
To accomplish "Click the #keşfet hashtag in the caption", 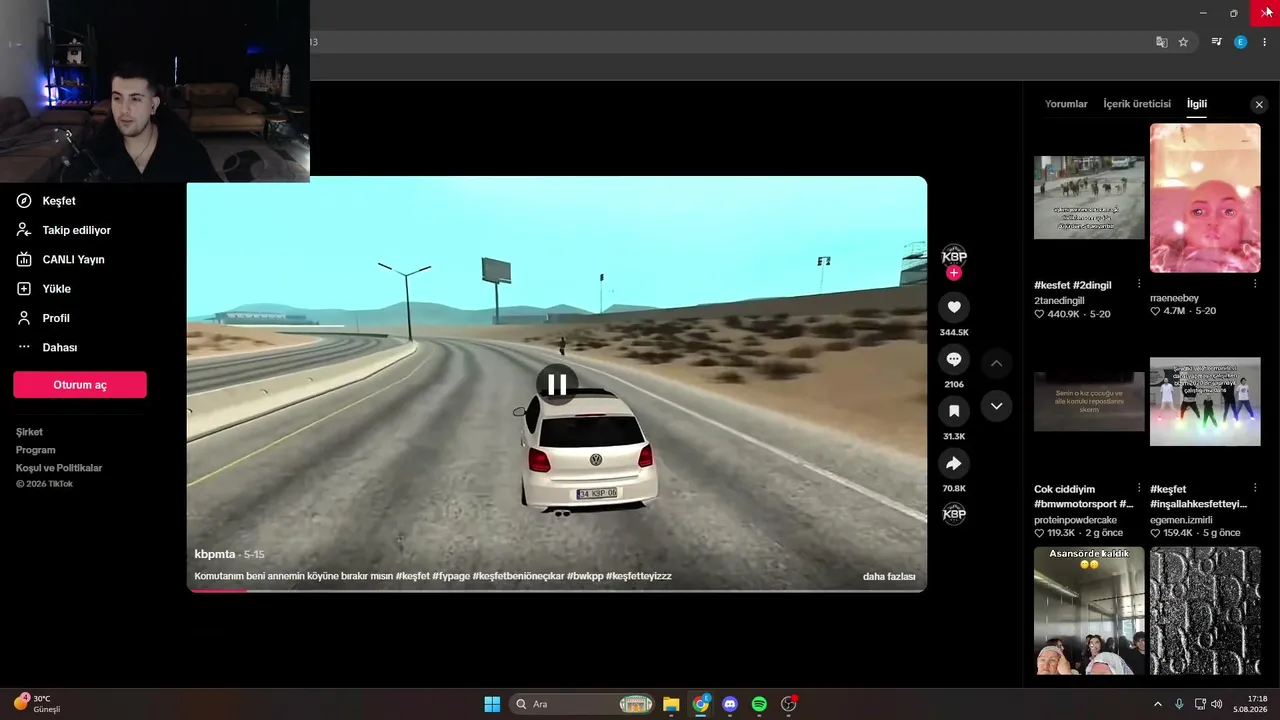I will (x=413, y=576).
